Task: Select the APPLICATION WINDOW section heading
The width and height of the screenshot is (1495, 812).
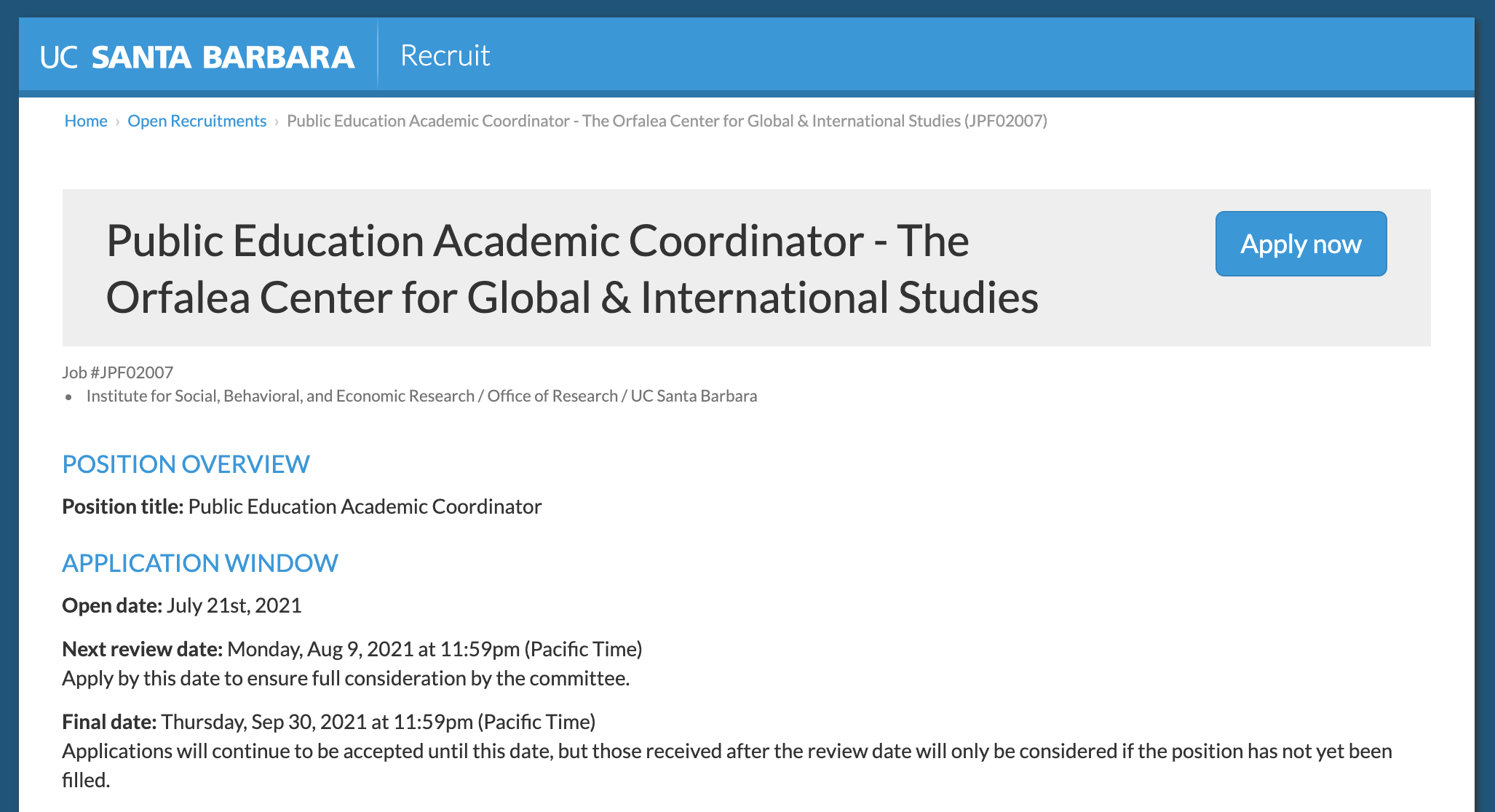Action: coord(200,562)
